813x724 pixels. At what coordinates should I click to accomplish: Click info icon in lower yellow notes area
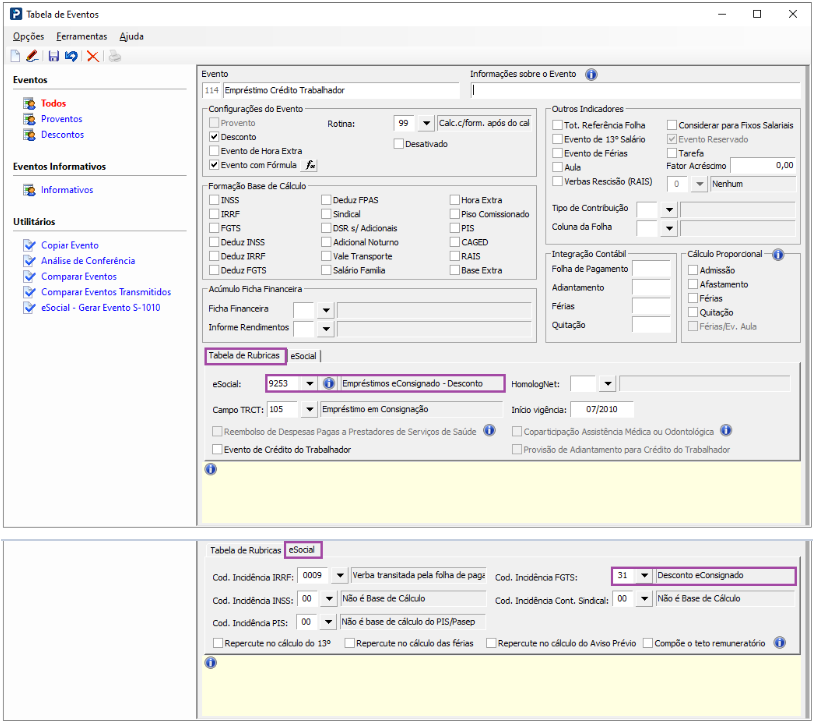click(211, 662)
